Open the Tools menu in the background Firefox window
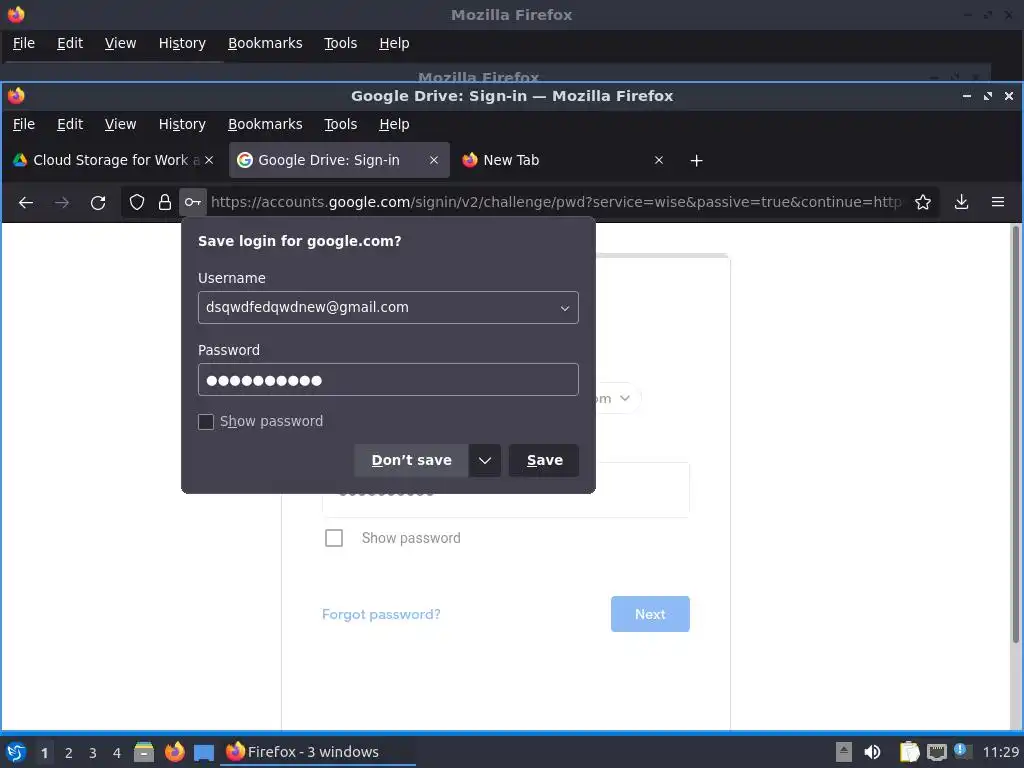The width and height of the screenshot is (1024, 768). [340, 43]
